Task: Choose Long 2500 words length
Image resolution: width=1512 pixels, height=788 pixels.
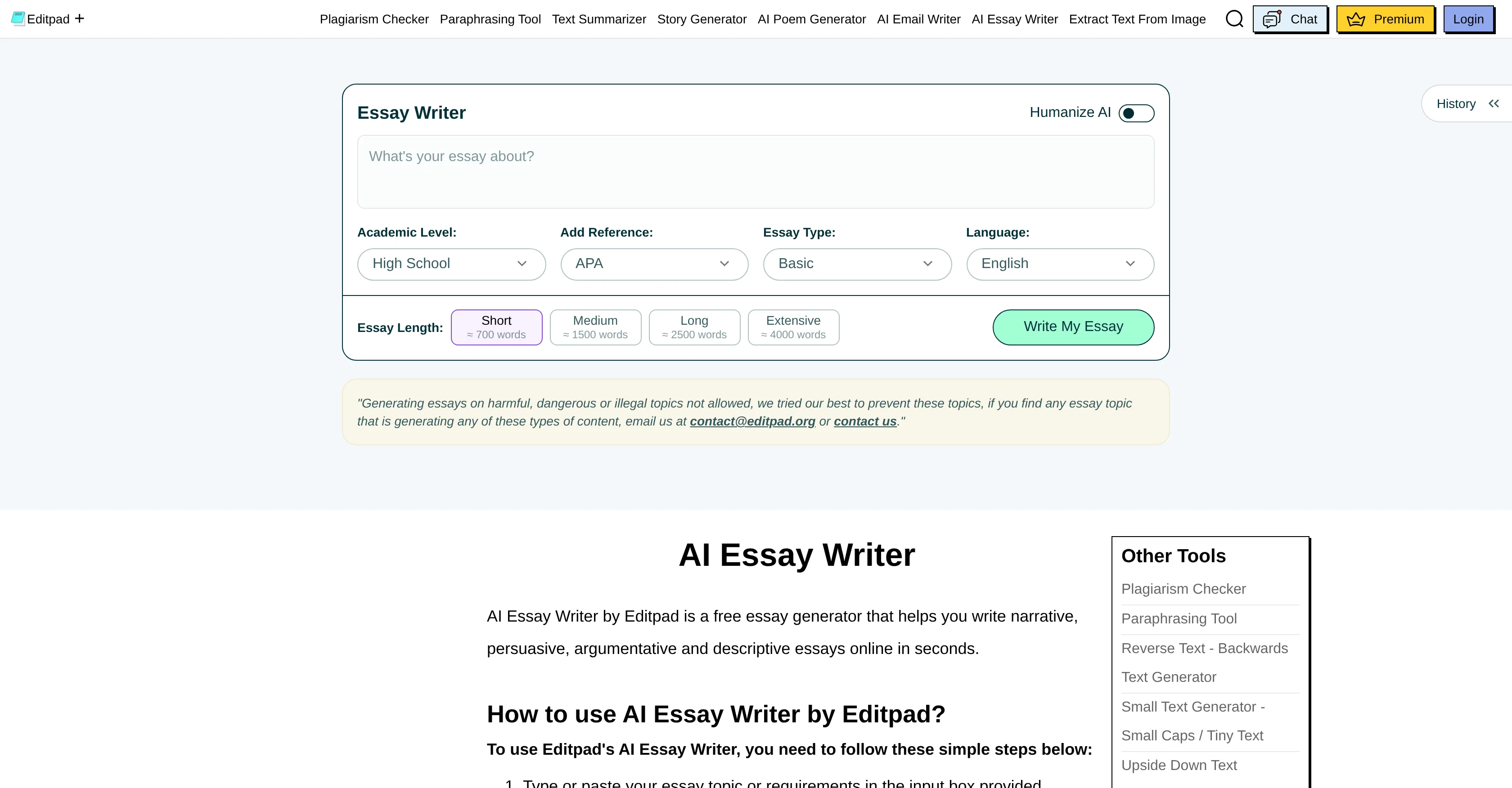Action: [x=694, y=327]
